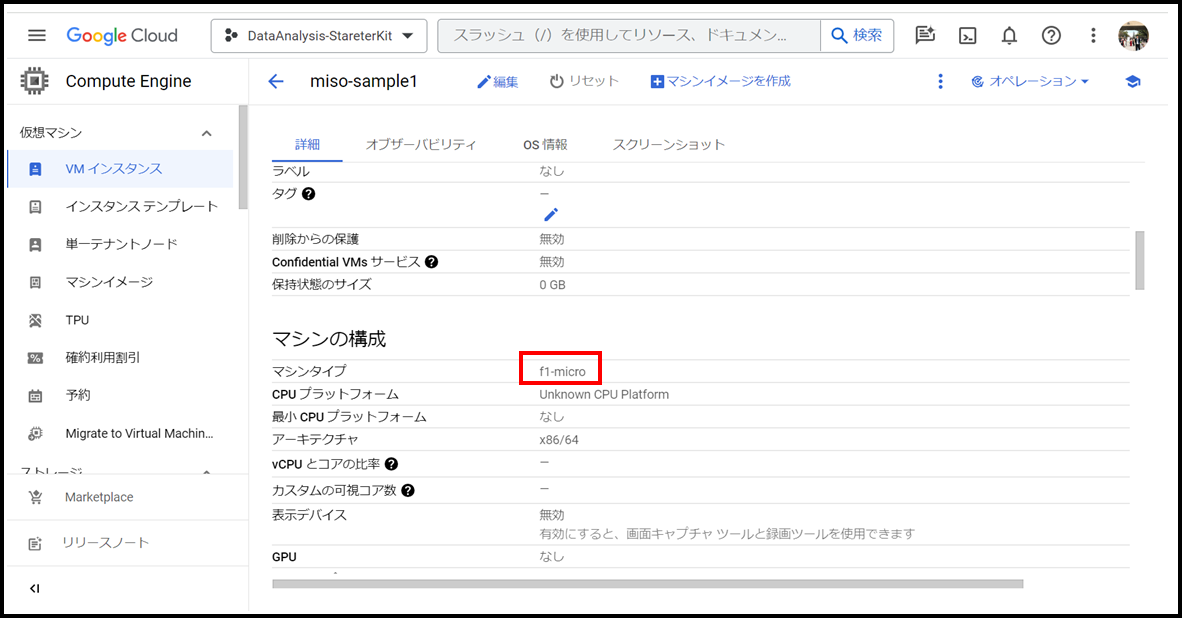This screenshot has width=1182, height=618.
Task: Switch to the オブザーバビリティ tab
Action: [x=421, y=144]
